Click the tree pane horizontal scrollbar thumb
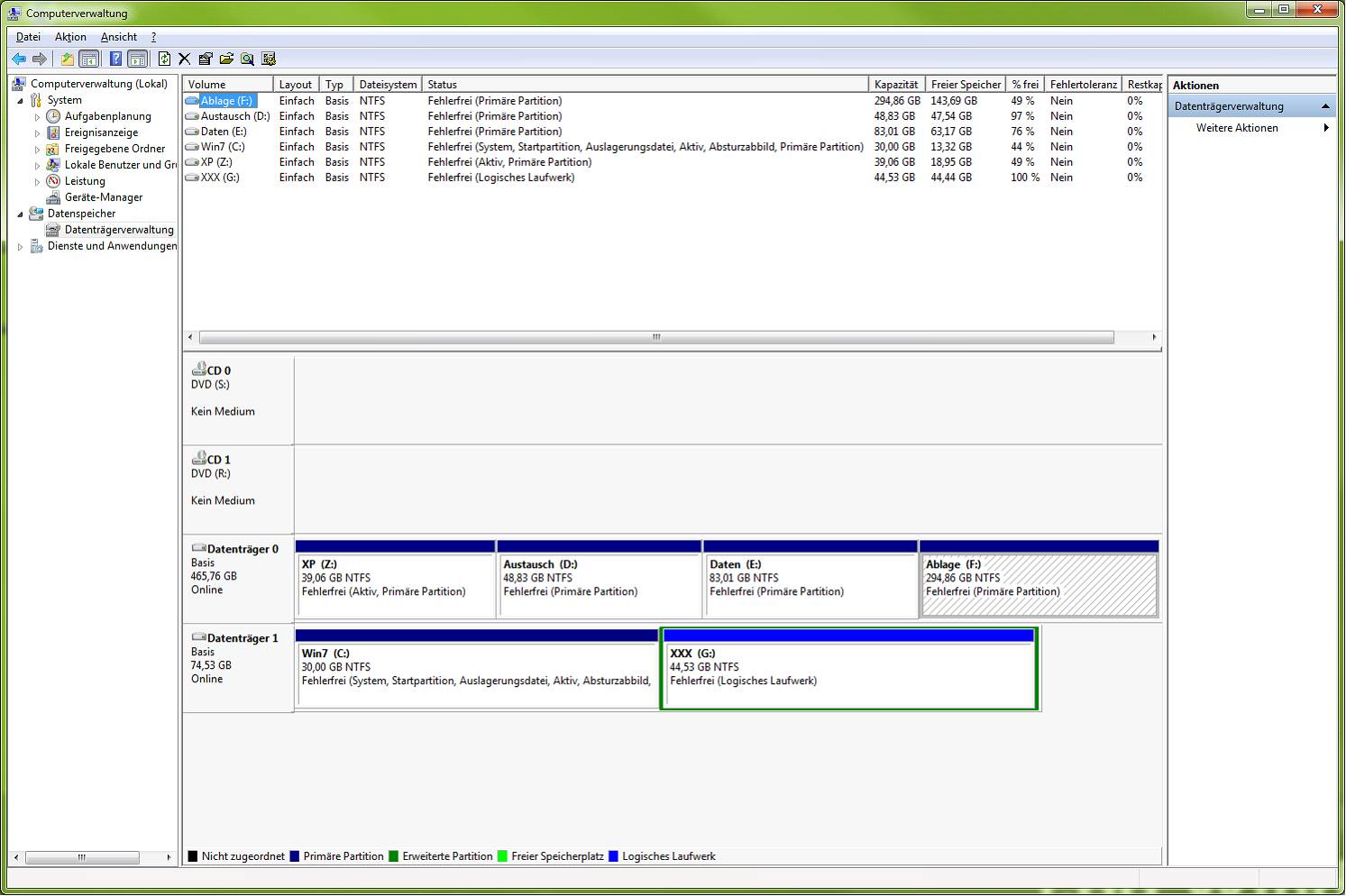 82,857
